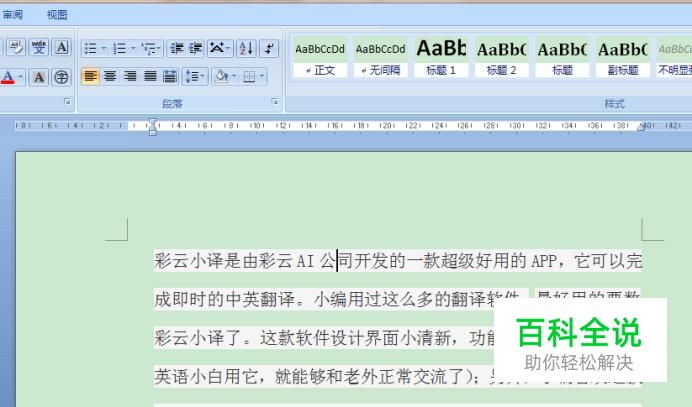Expand the bullet list style dropdown

click(x=104, y=48)
